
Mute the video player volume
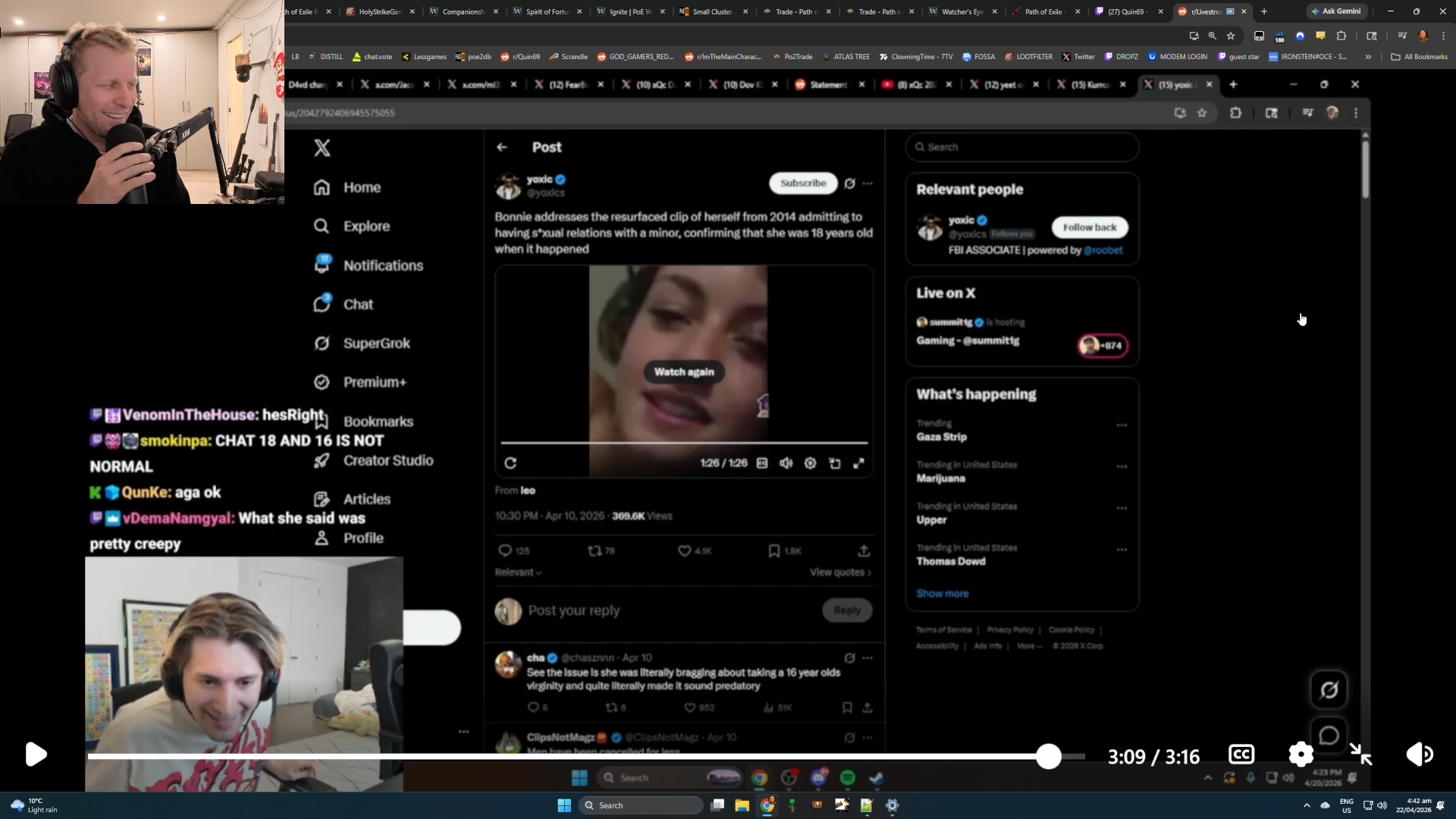coord(1419,755)
